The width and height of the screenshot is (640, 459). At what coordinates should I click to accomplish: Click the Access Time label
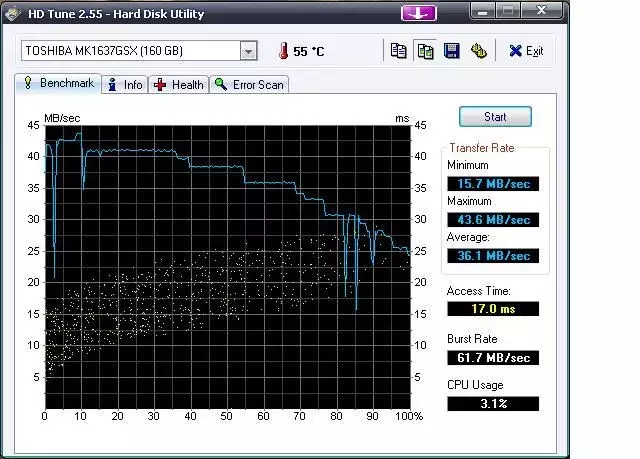pos(478,291)
